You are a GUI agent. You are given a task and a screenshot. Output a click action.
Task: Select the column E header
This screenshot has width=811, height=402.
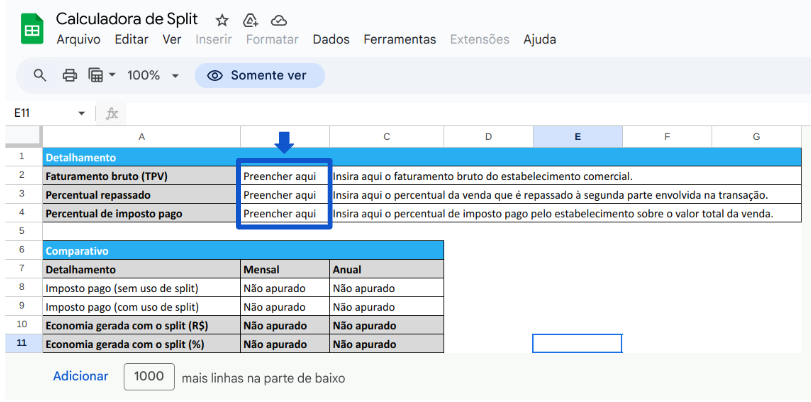[x=578, y=137]
